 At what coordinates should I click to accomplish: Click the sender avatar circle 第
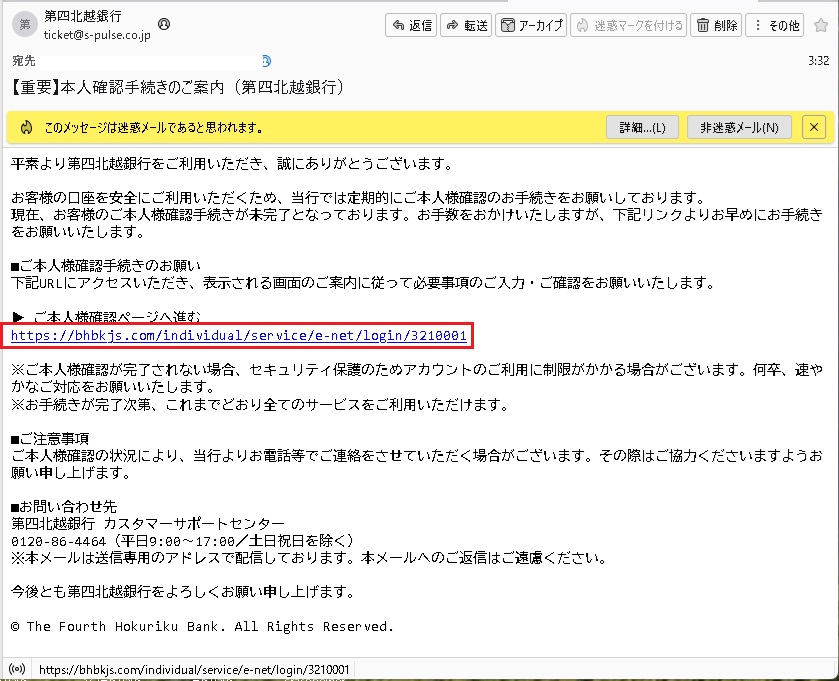coord(25,24)
